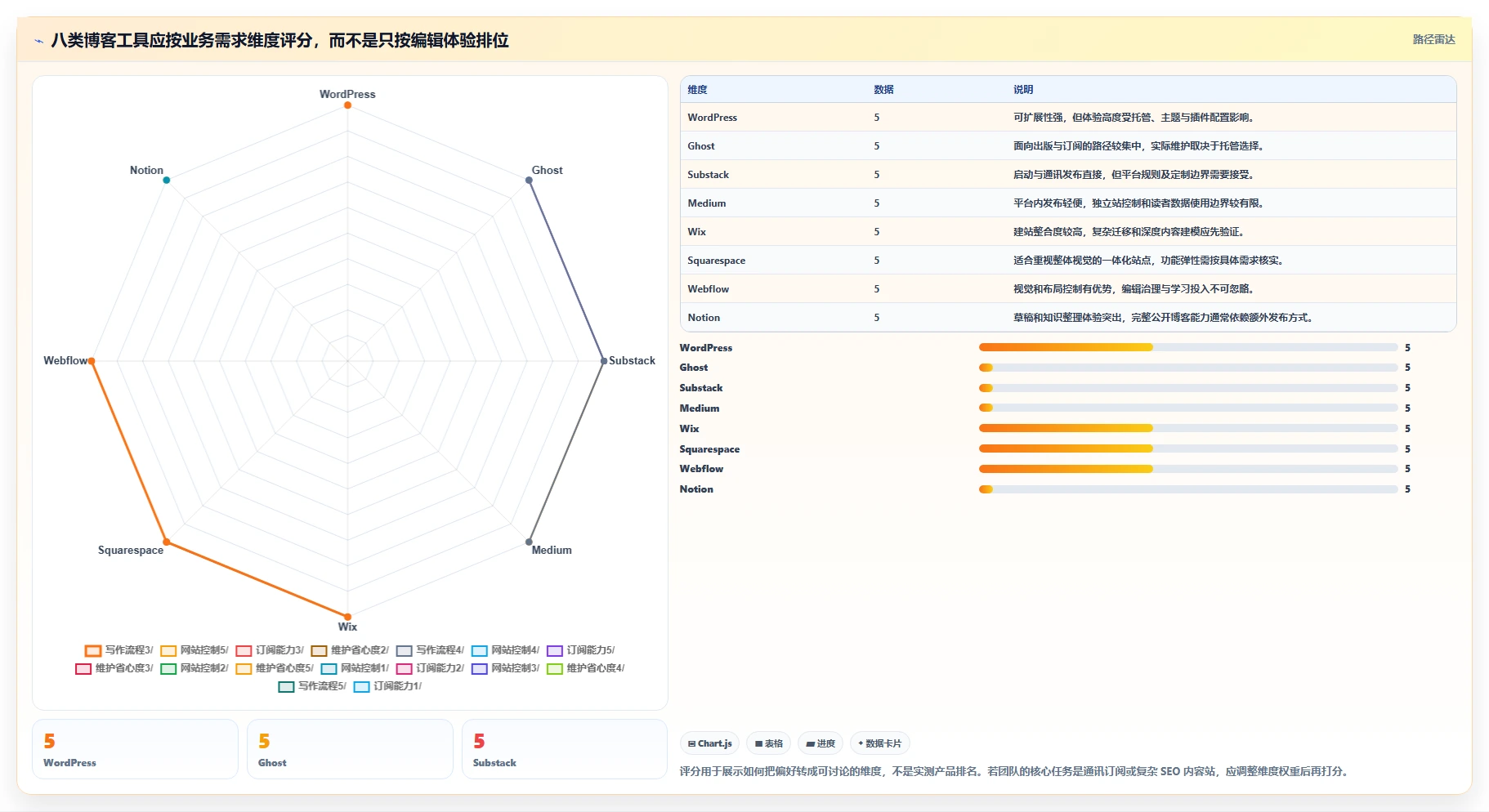The width and height of the screenshot is (1489, 812).
Task: Click the Medium point on radar chart
Action: coord(529,542)
